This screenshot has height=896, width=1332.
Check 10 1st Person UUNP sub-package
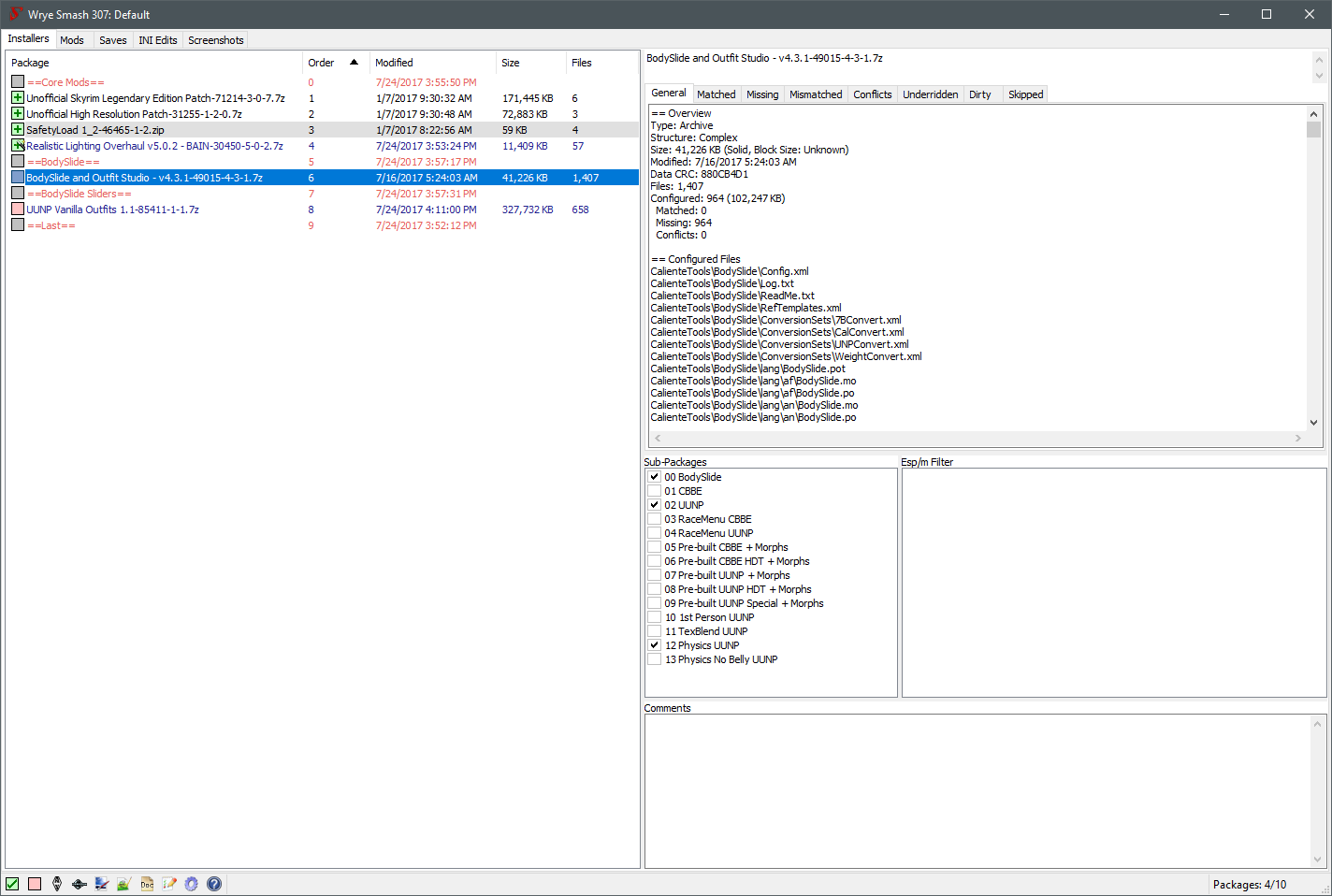click(x=655, y=617)
